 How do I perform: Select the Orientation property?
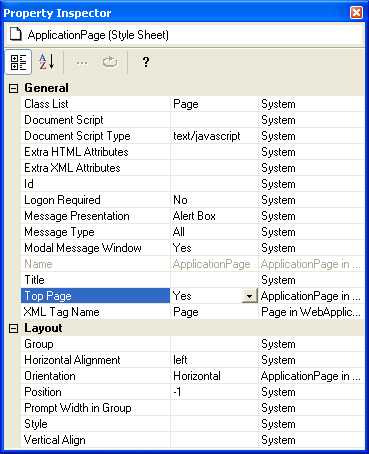coord(96,376)
